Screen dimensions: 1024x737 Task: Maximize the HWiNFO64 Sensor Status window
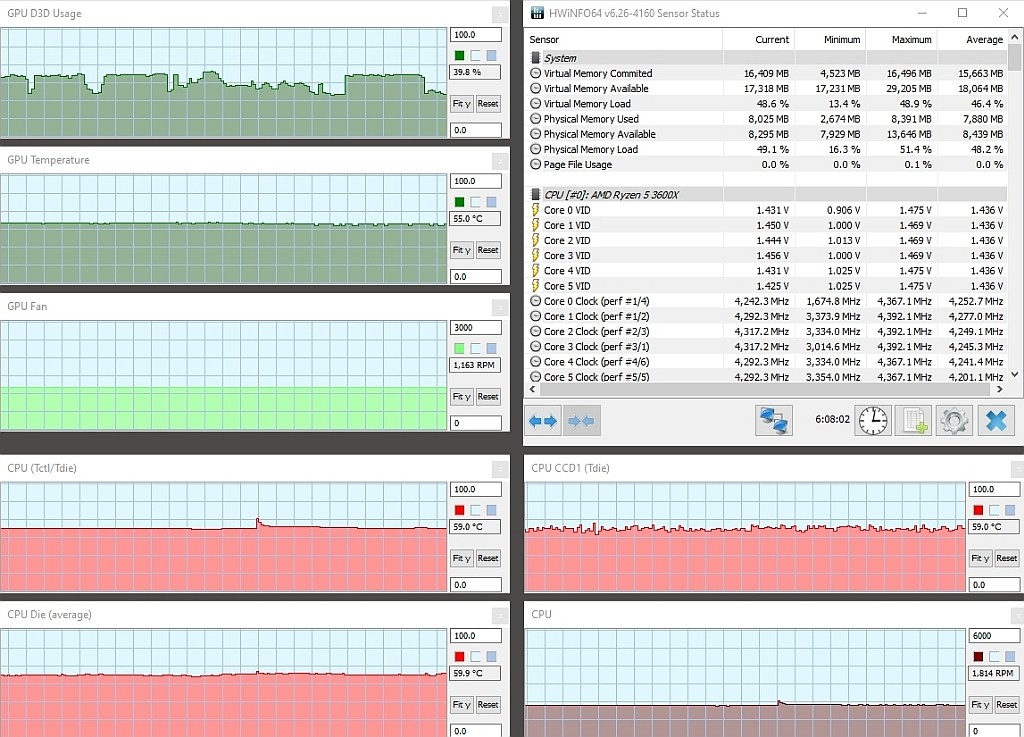pos(963,13)
